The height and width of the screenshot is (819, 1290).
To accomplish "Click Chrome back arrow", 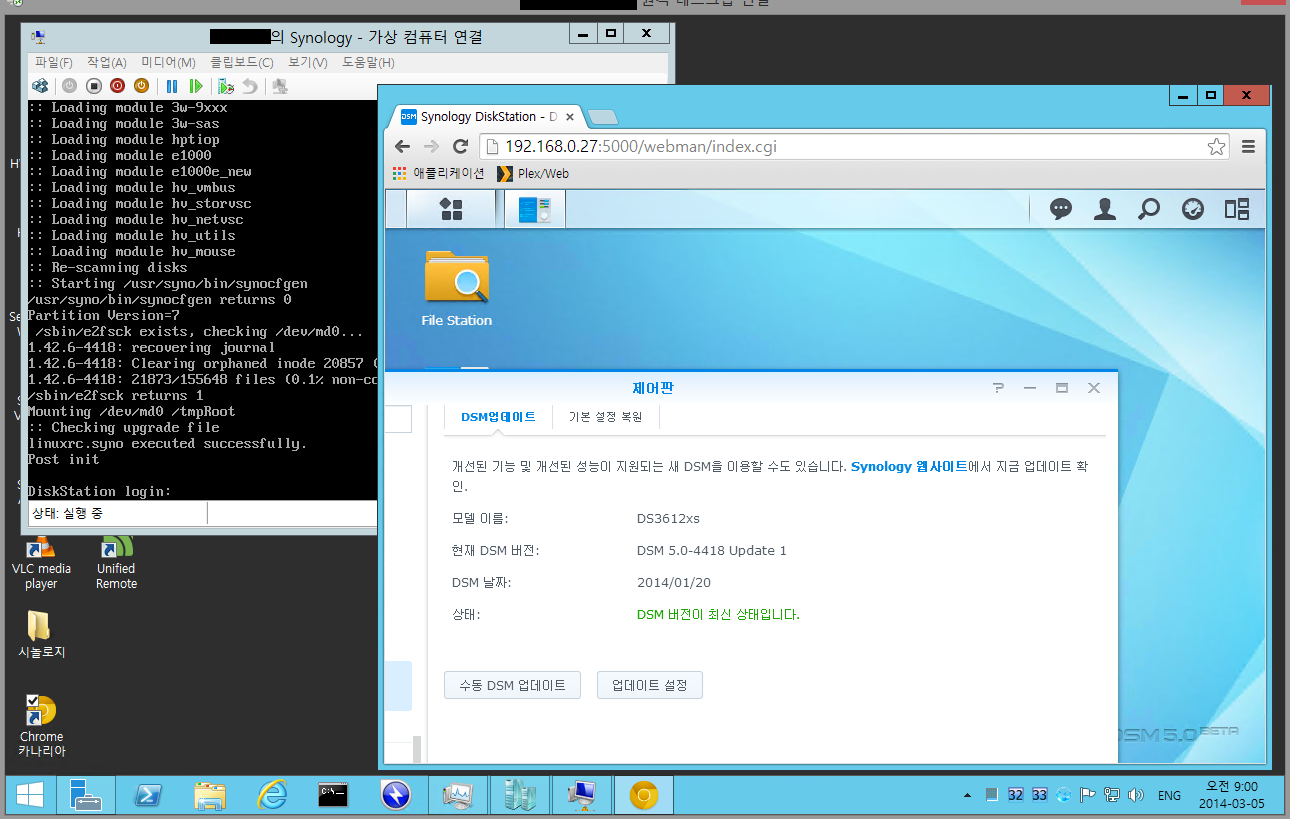I will click(x=402, y=146).
